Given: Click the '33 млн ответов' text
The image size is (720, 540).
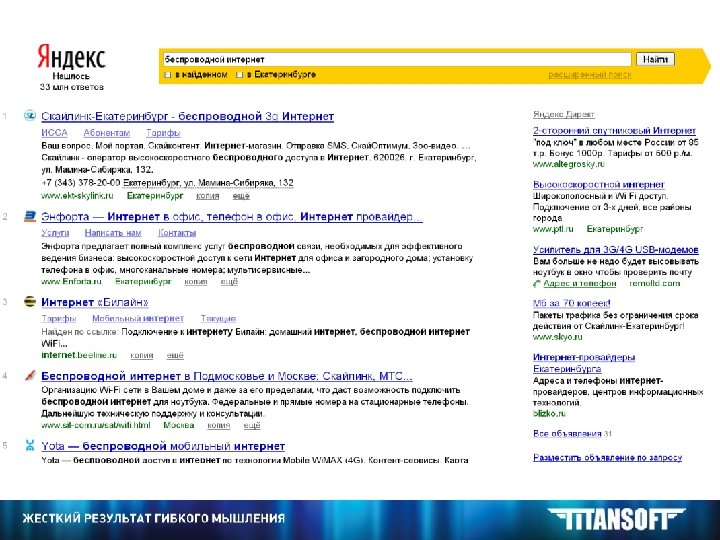Looking at the screenshot, I should (x=72, y=87).
